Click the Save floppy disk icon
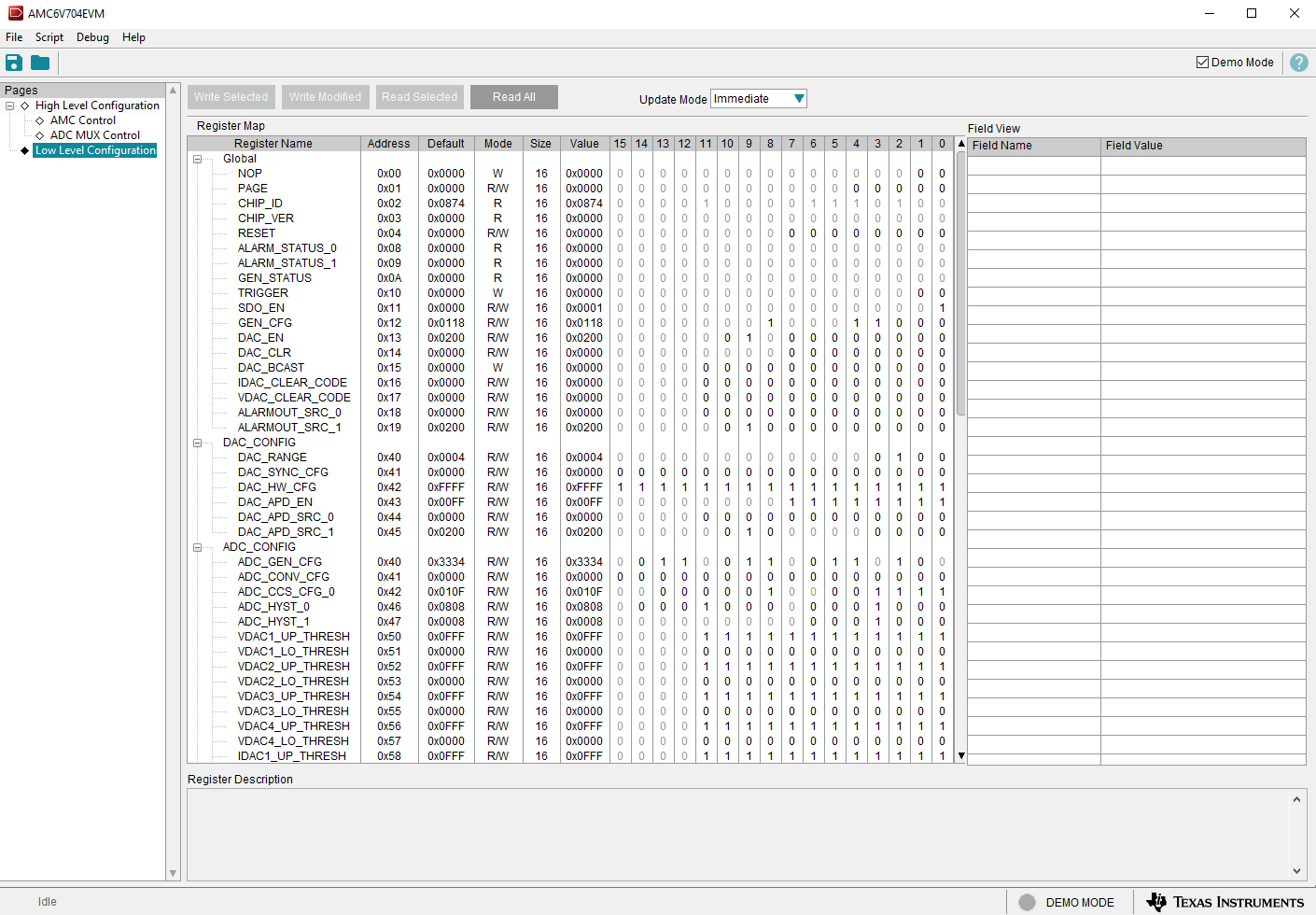Image resolution: width=1316 pixels, height=915 pixels. pos(14,63)
